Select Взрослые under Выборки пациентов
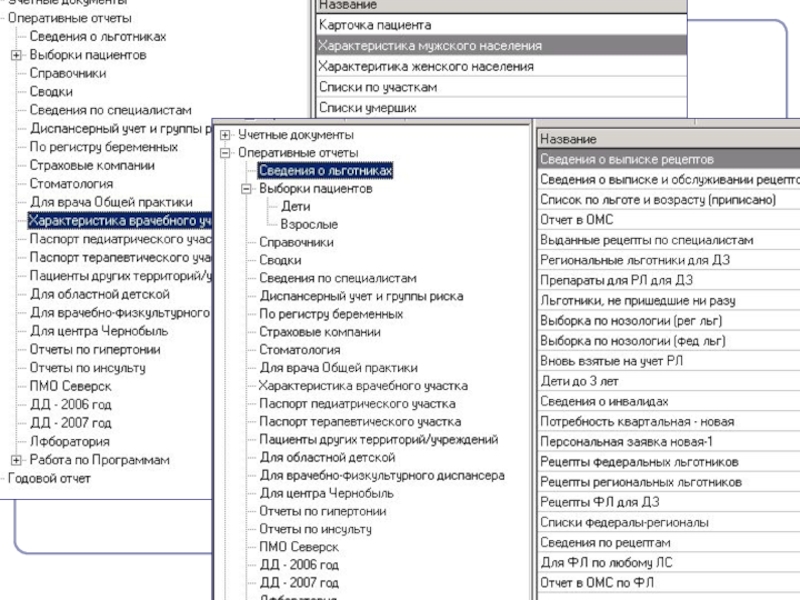 coord(309,224)
